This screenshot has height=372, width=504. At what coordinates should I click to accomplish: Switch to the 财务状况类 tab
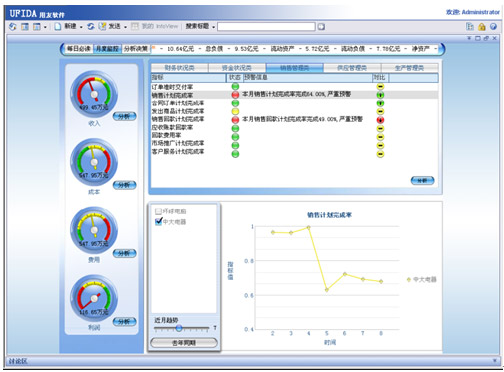180,68
